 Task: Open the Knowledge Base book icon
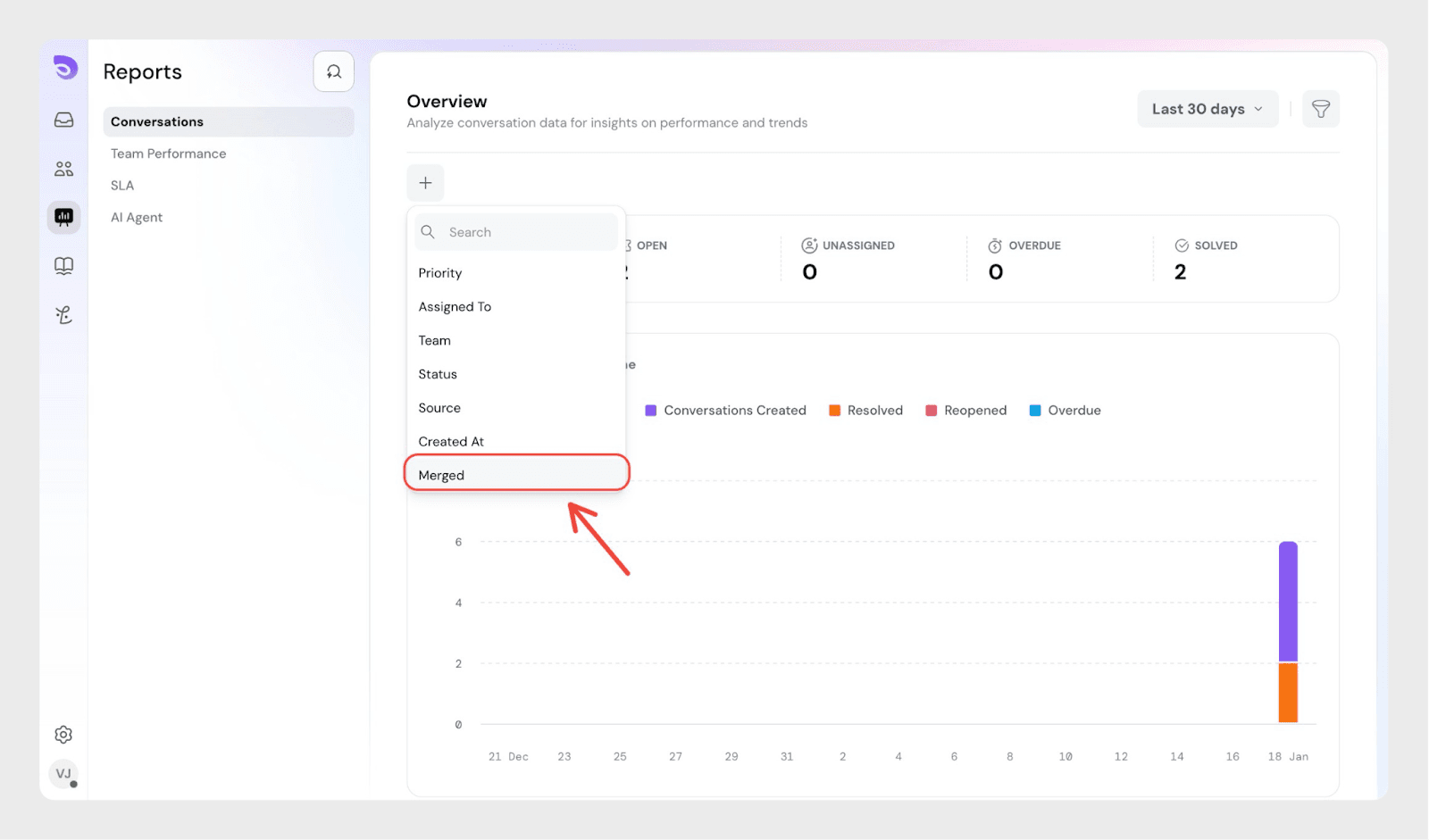[x=63, y=266]
